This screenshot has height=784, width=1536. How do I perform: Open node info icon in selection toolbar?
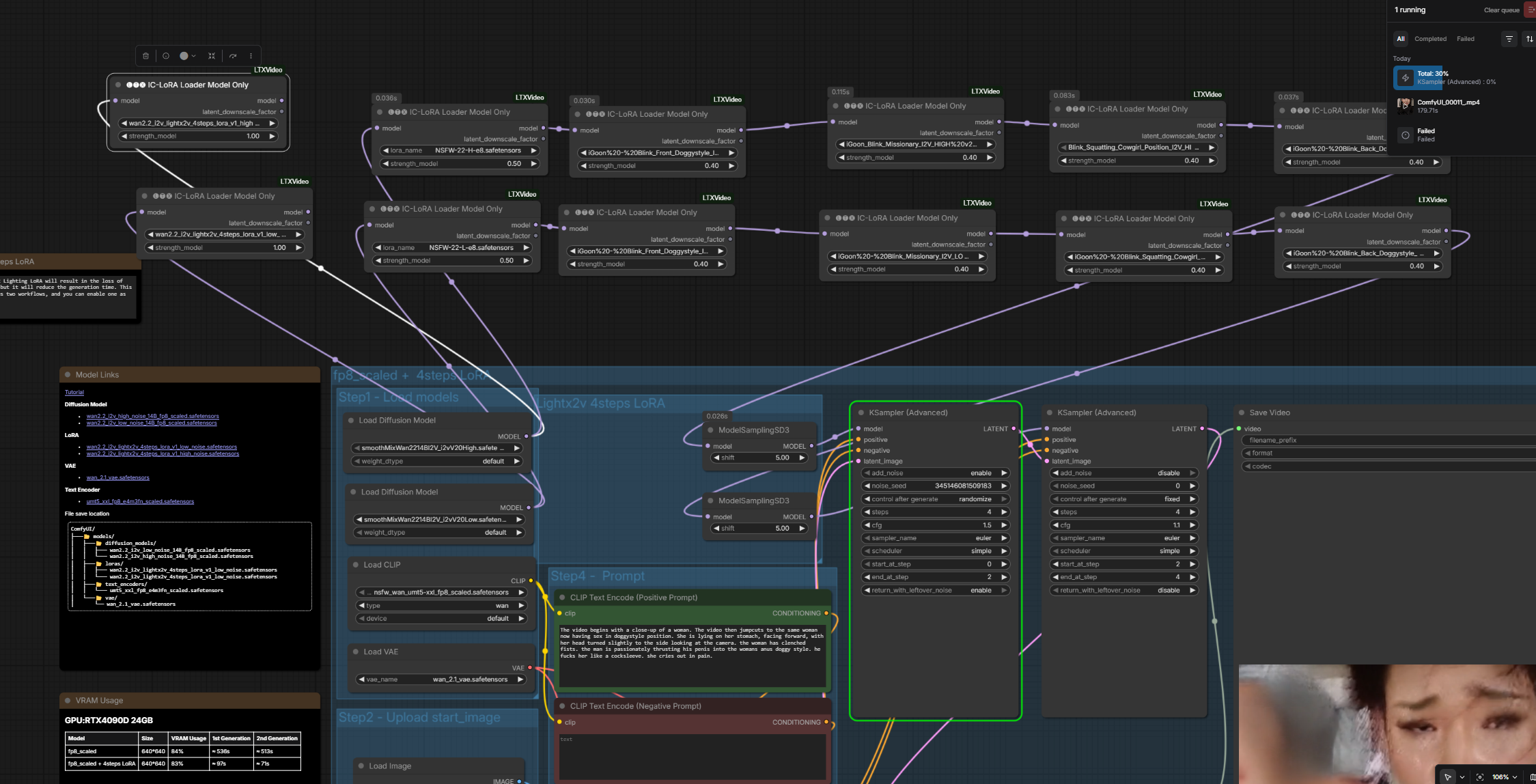(165, 56)
